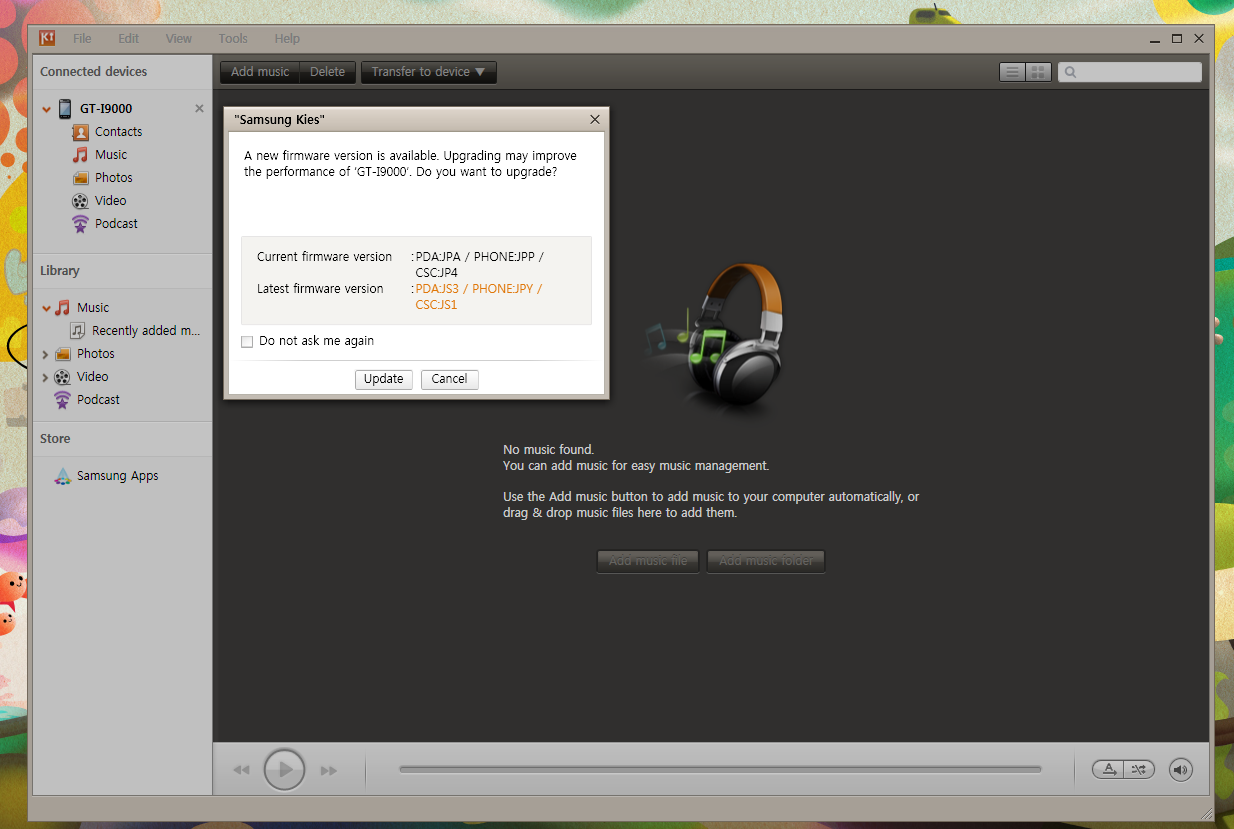
Task: Open the View menu
Action: 179,38
